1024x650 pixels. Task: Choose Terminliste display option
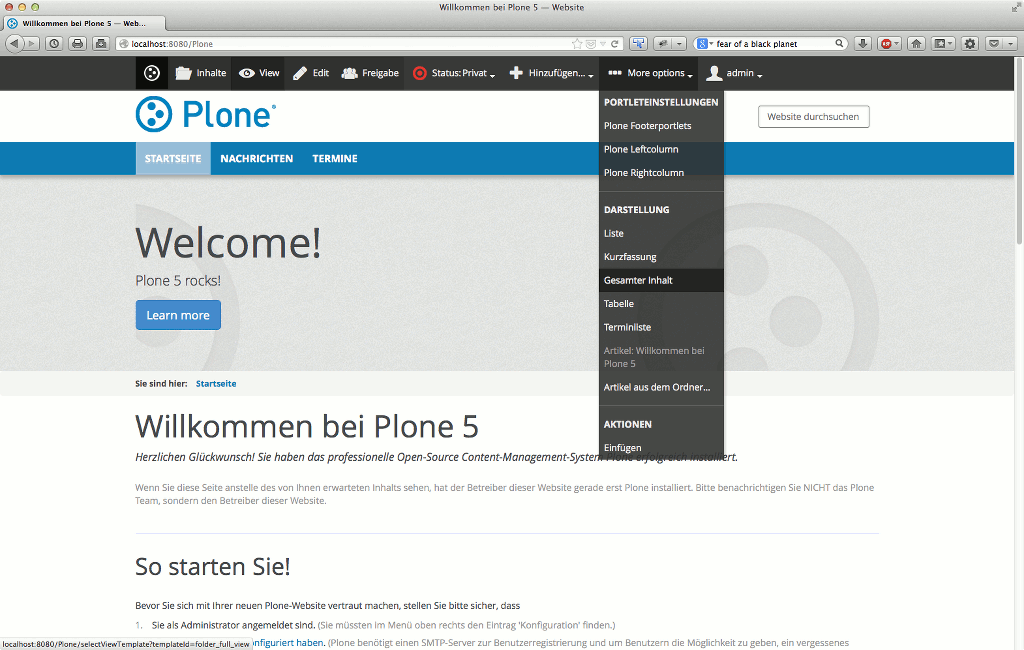click(x=661, y=327)
